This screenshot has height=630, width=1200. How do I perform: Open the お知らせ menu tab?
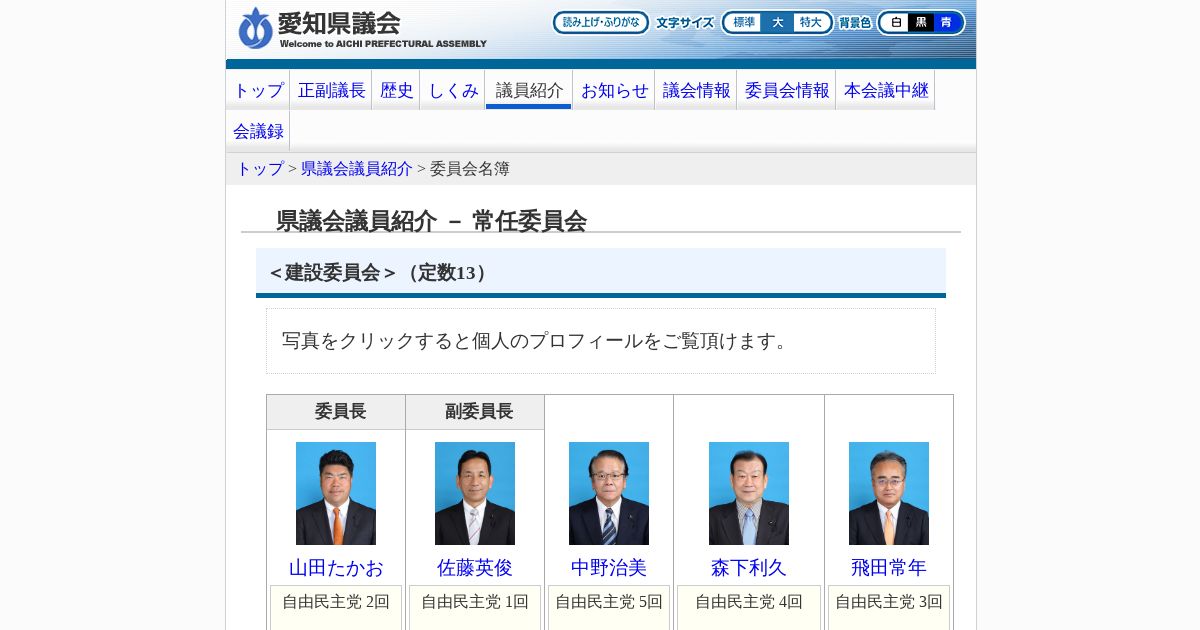tap(614, 90)
